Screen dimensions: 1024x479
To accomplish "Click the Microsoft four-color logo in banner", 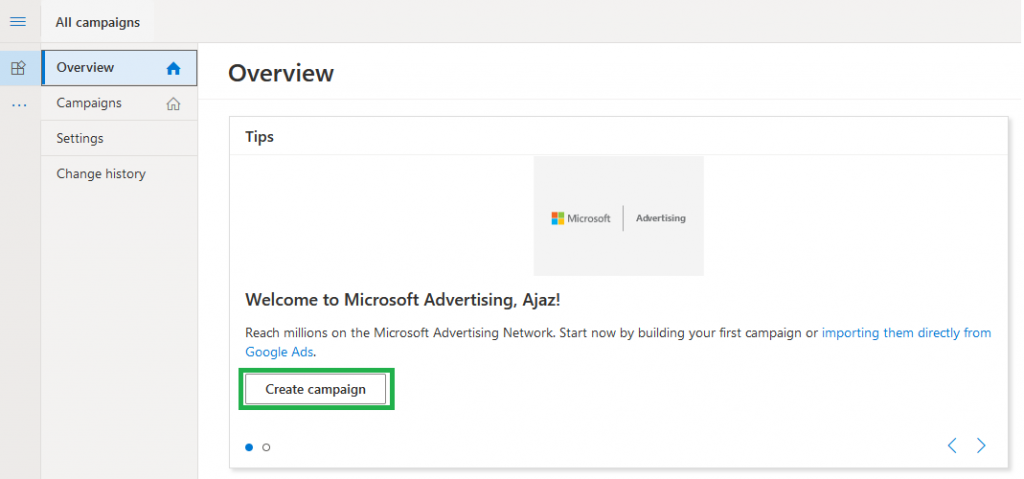I will tap(558, 218).
